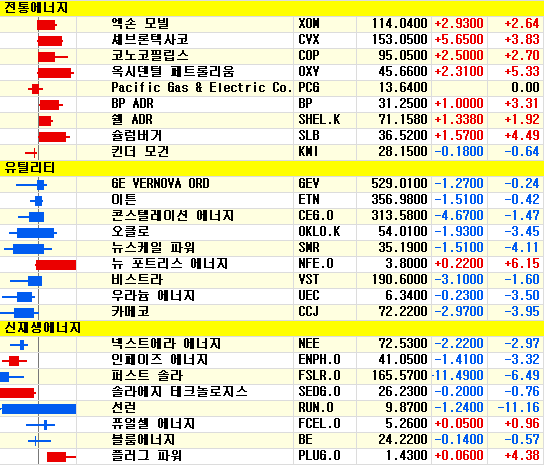
Task: Click the NEE ticker symbol
Action: 308,343
